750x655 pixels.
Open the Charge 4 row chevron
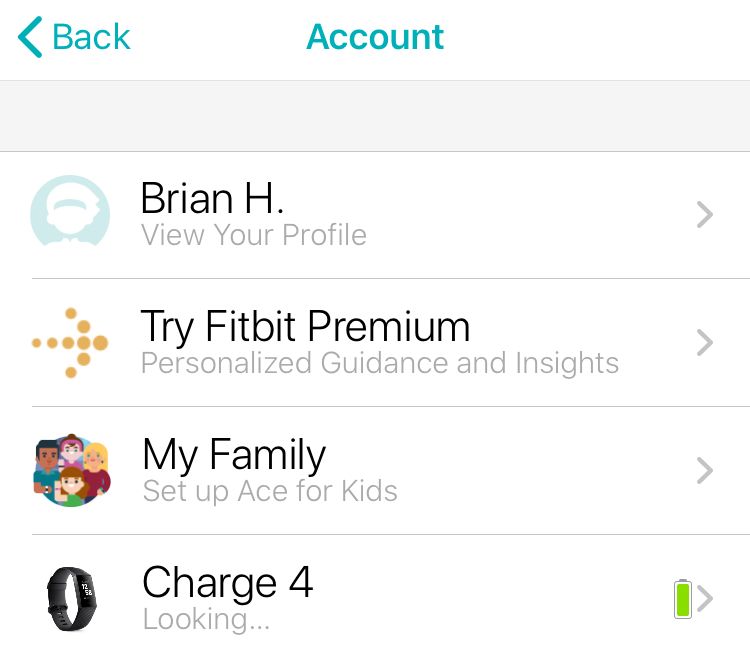pyautogui.click(x=705, y=599)
